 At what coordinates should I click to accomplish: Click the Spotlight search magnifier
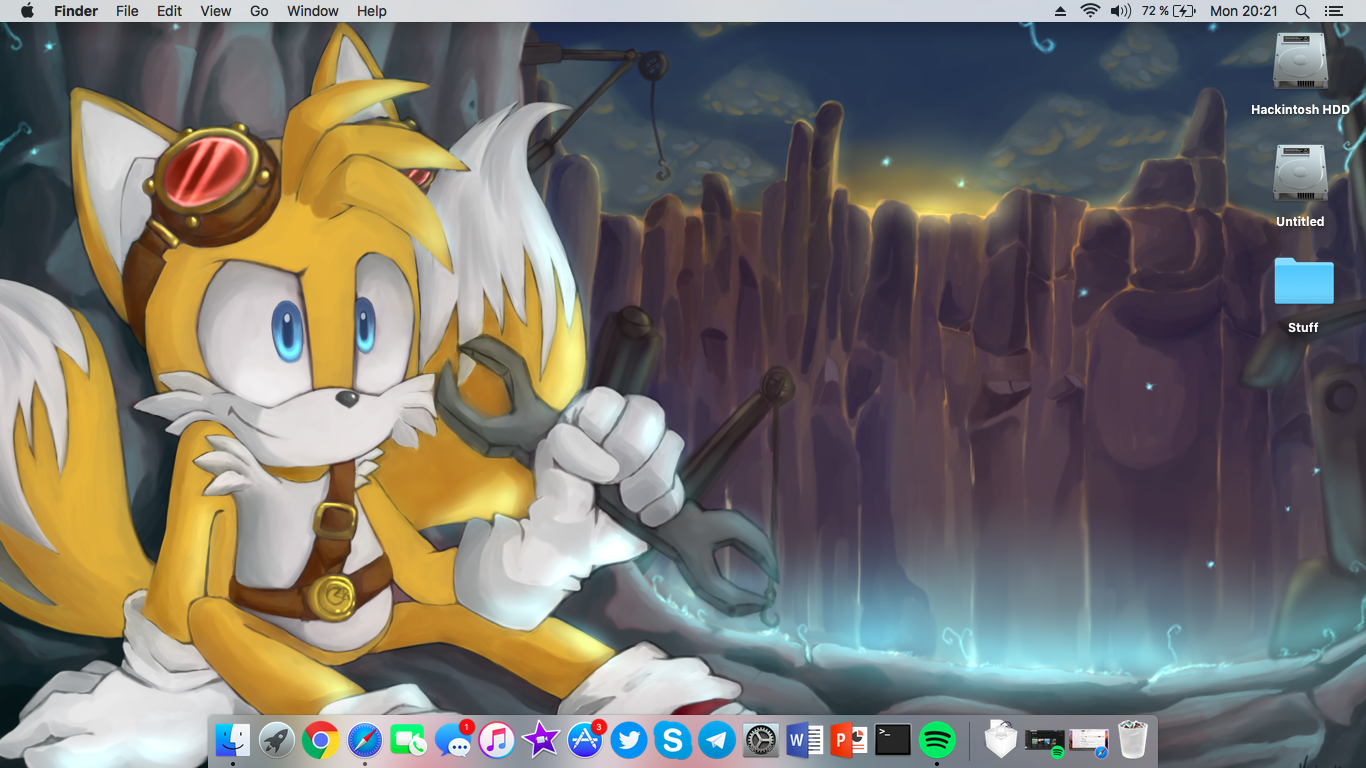click(1302, 11)
